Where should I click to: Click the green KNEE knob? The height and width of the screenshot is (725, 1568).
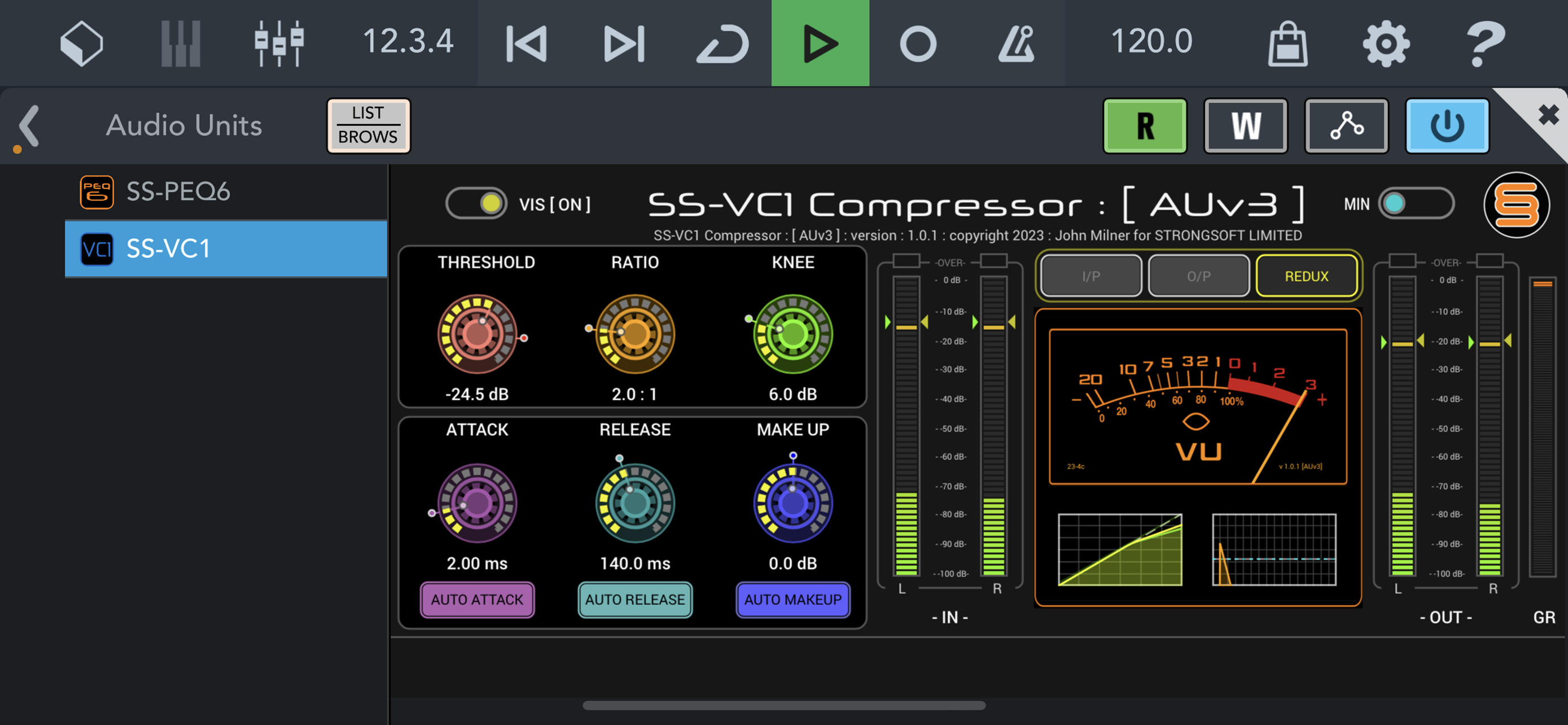click(792, 334)
